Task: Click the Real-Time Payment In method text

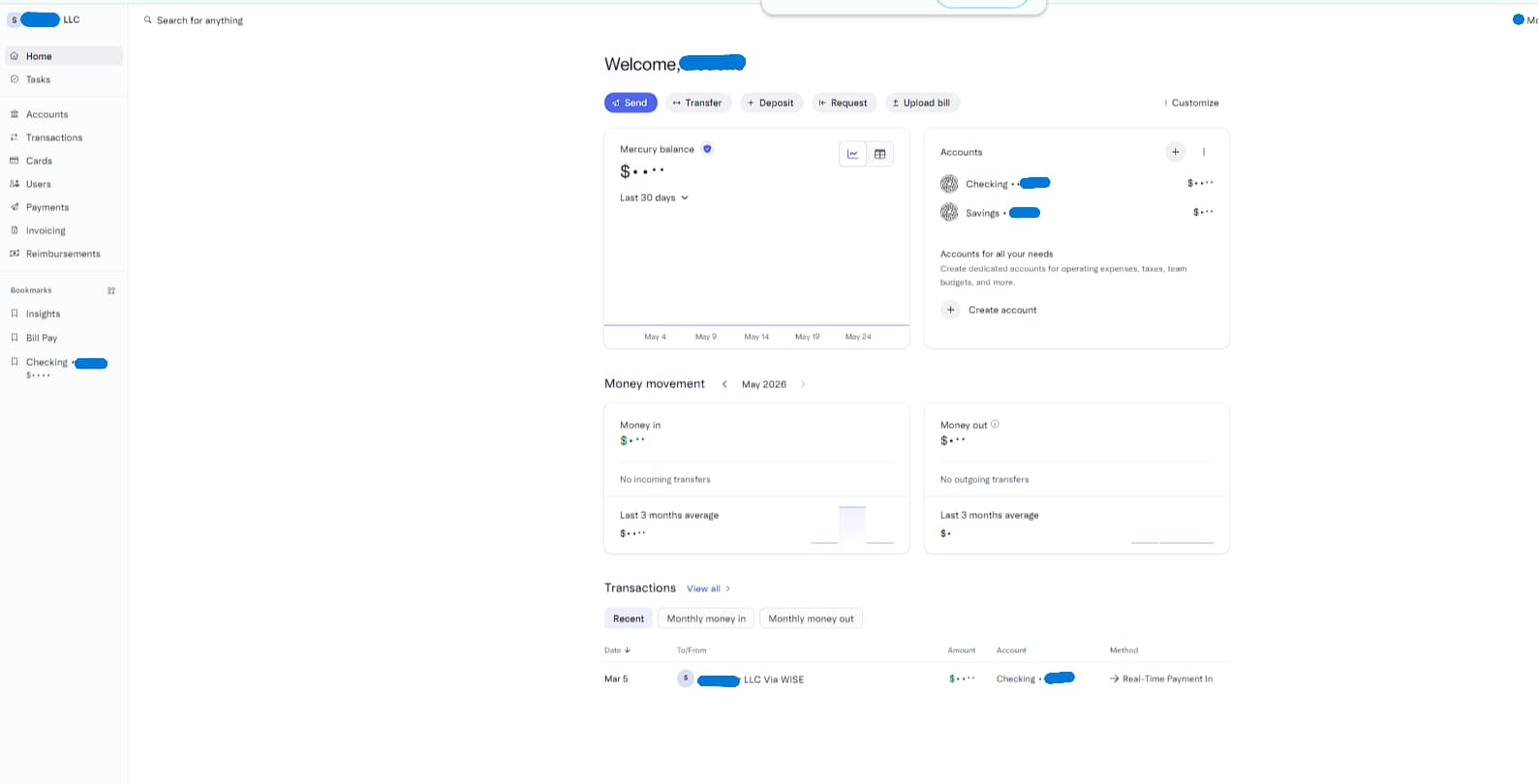Action: pyautogui.click(x=1167, y=679)
